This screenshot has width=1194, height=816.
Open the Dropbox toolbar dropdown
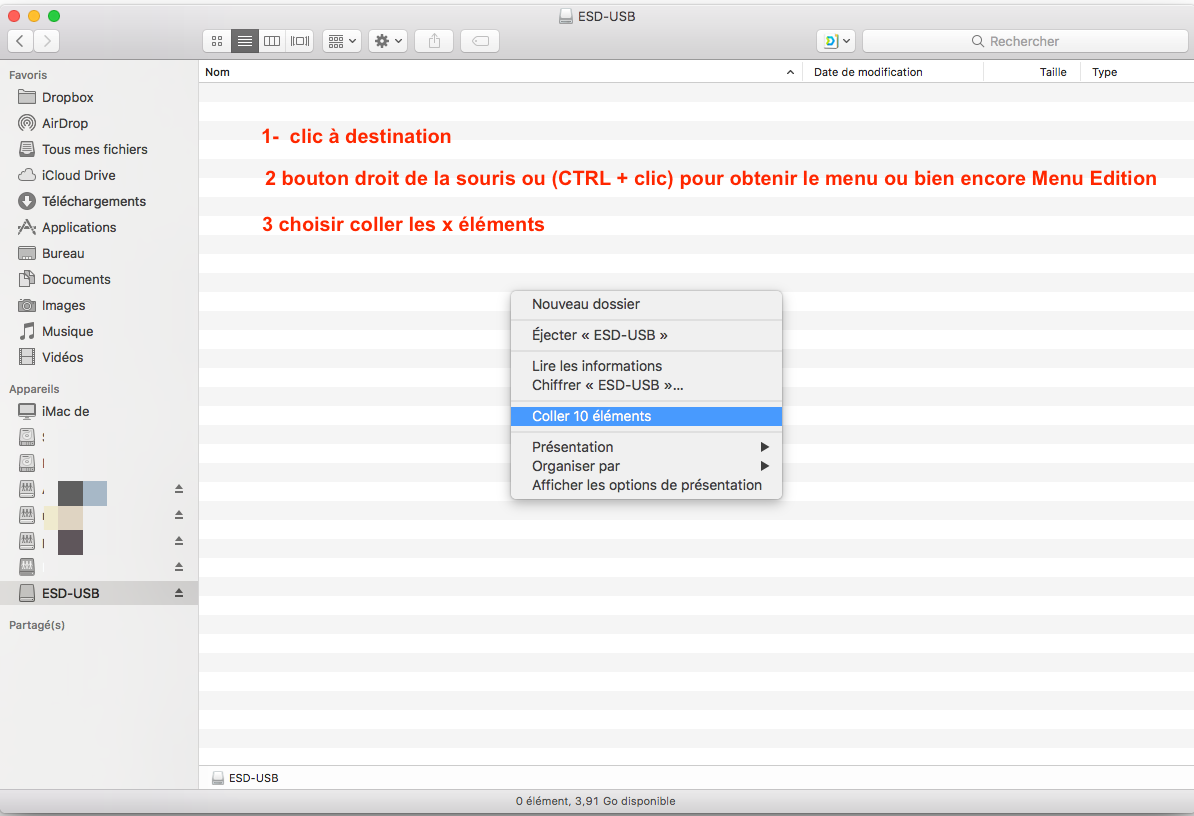coord(836,41)
